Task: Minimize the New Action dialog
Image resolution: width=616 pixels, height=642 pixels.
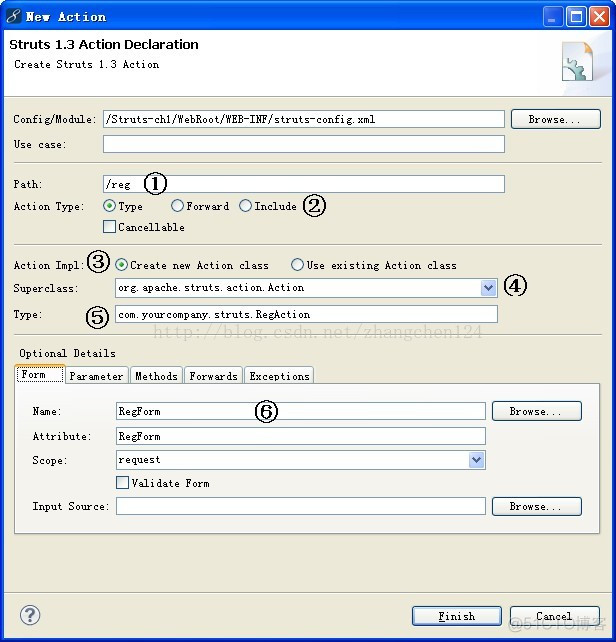Action: click(x=553, y=17)
